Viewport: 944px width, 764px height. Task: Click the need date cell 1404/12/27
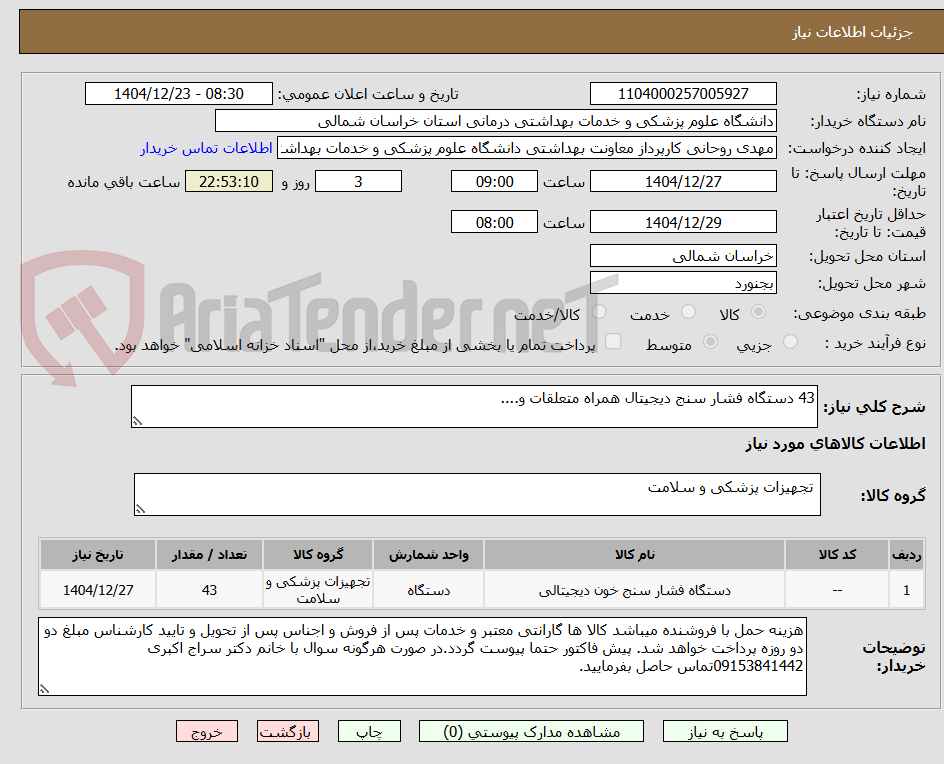(x=98, y=590)
